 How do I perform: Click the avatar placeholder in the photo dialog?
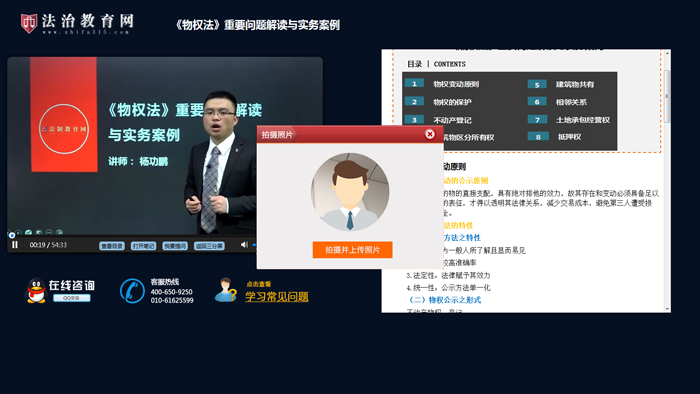point(350,192)
